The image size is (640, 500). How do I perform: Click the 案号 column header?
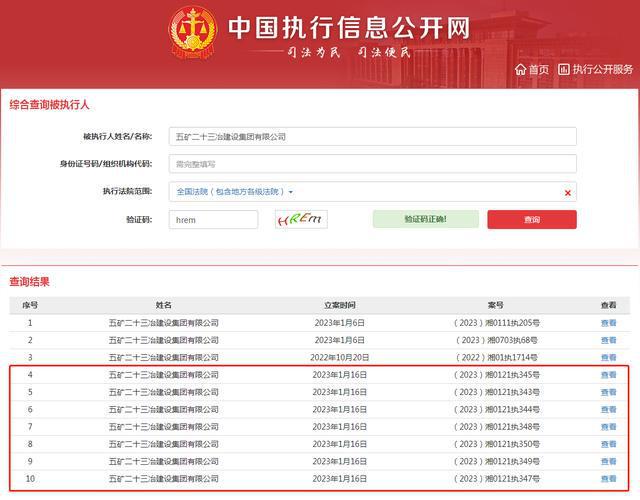[496, 305]
